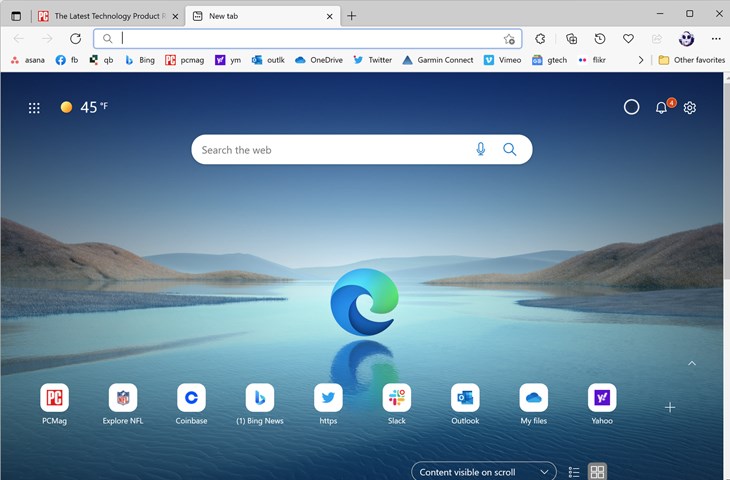730x480 pixels.
Task: Open ym Yahoo mail bookmark
Action: coord(228,60)
